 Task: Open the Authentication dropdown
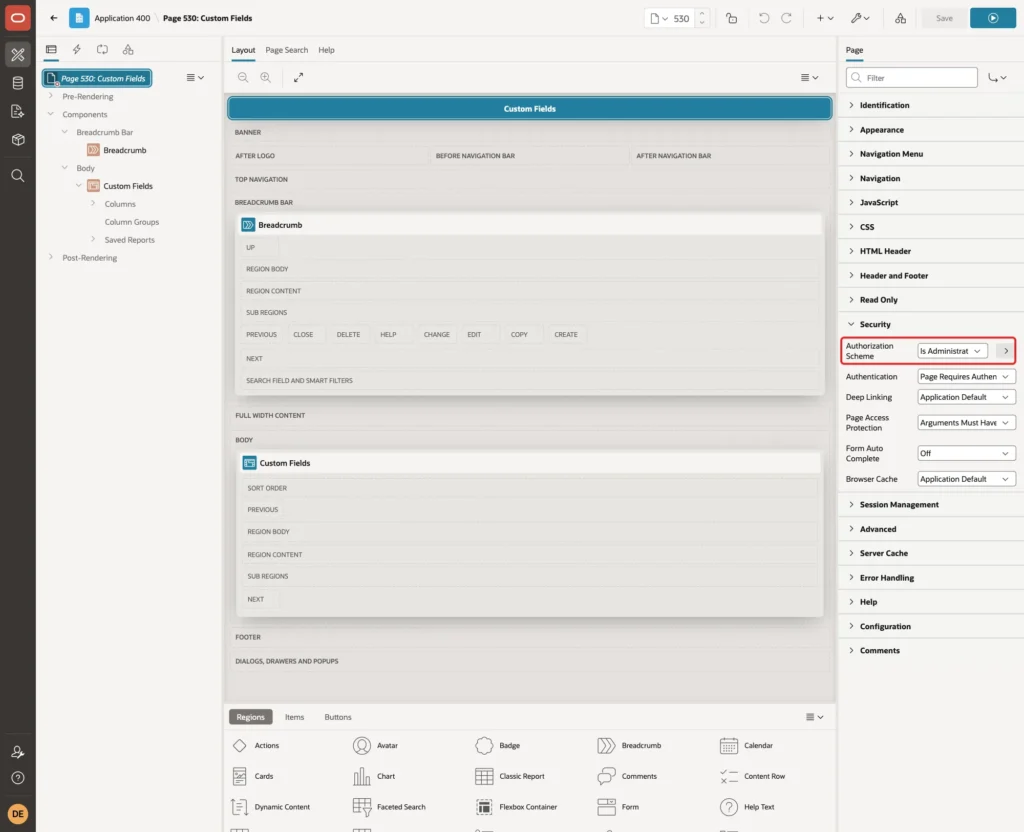[x=966, y=377]
